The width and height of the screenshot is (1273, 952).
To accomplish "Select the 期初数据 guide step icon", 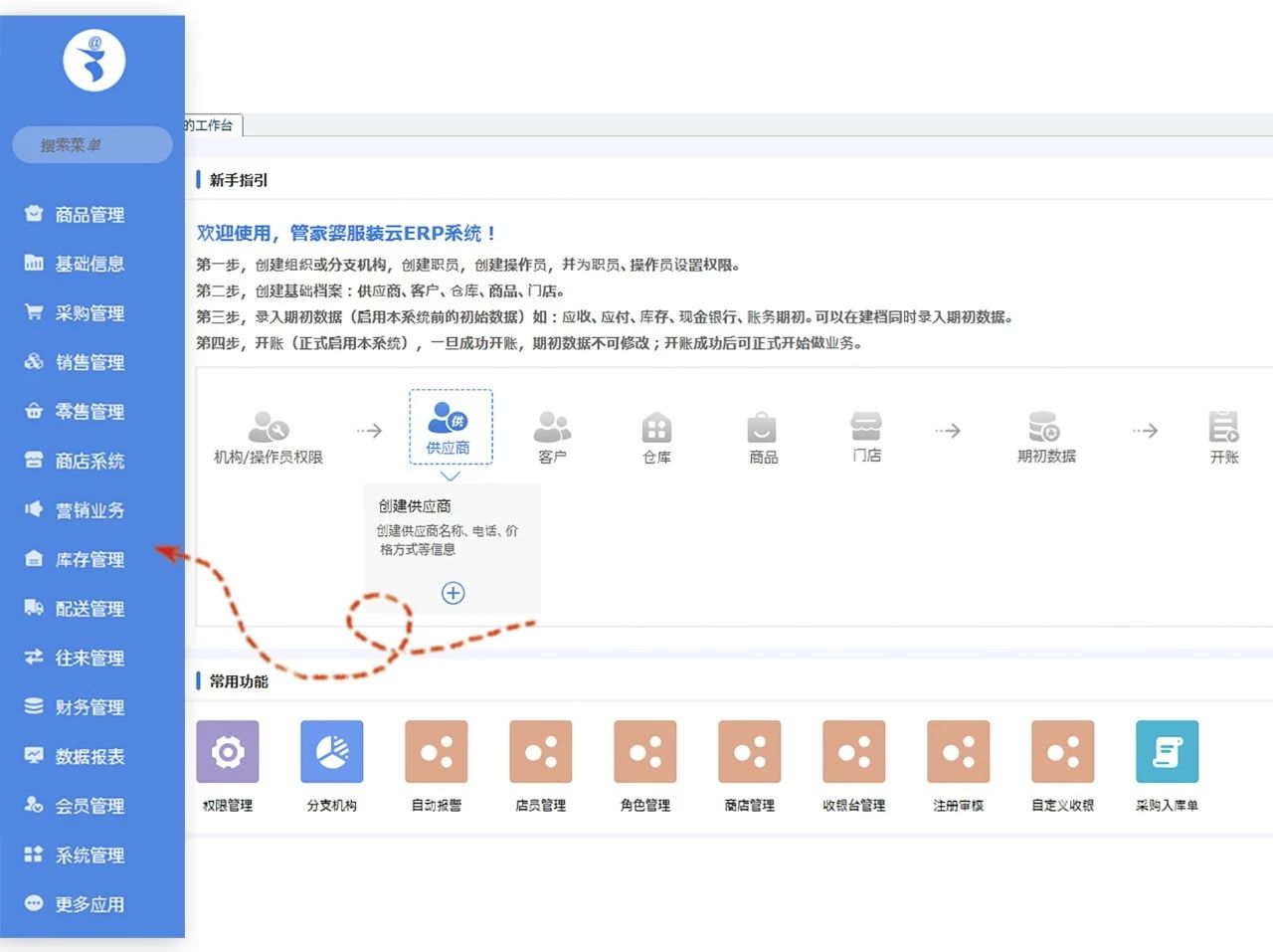I will [x=1044, y=426].
